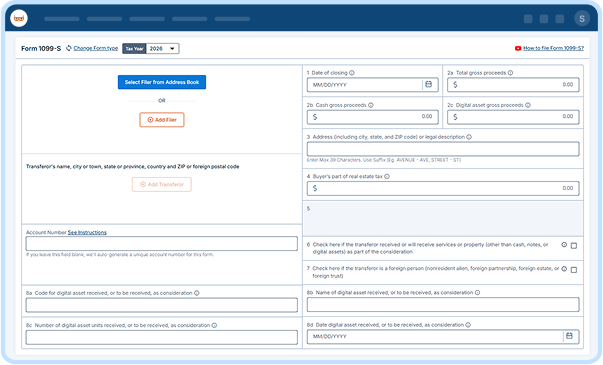
Task: Focus the 8b digital asset name field
Action: click(443, 305)
